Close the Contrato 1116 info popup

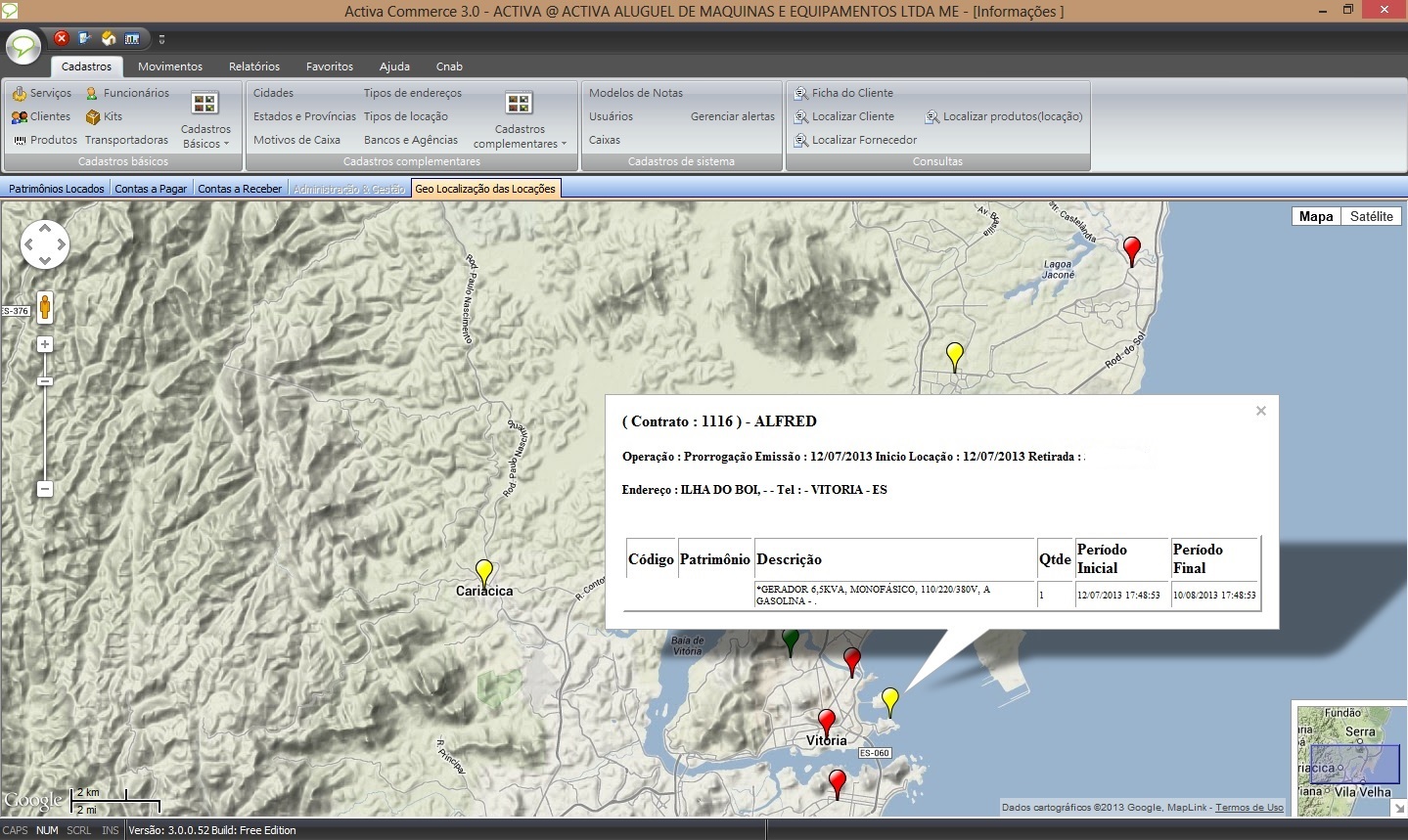1261,411
